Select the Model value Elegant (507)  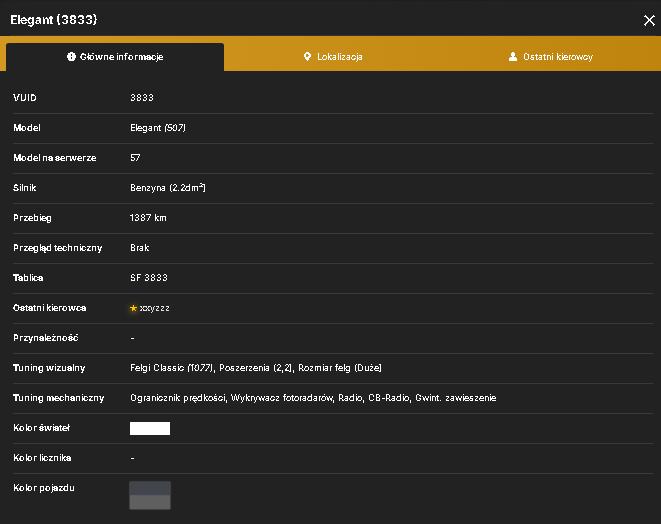click(158, 128)
